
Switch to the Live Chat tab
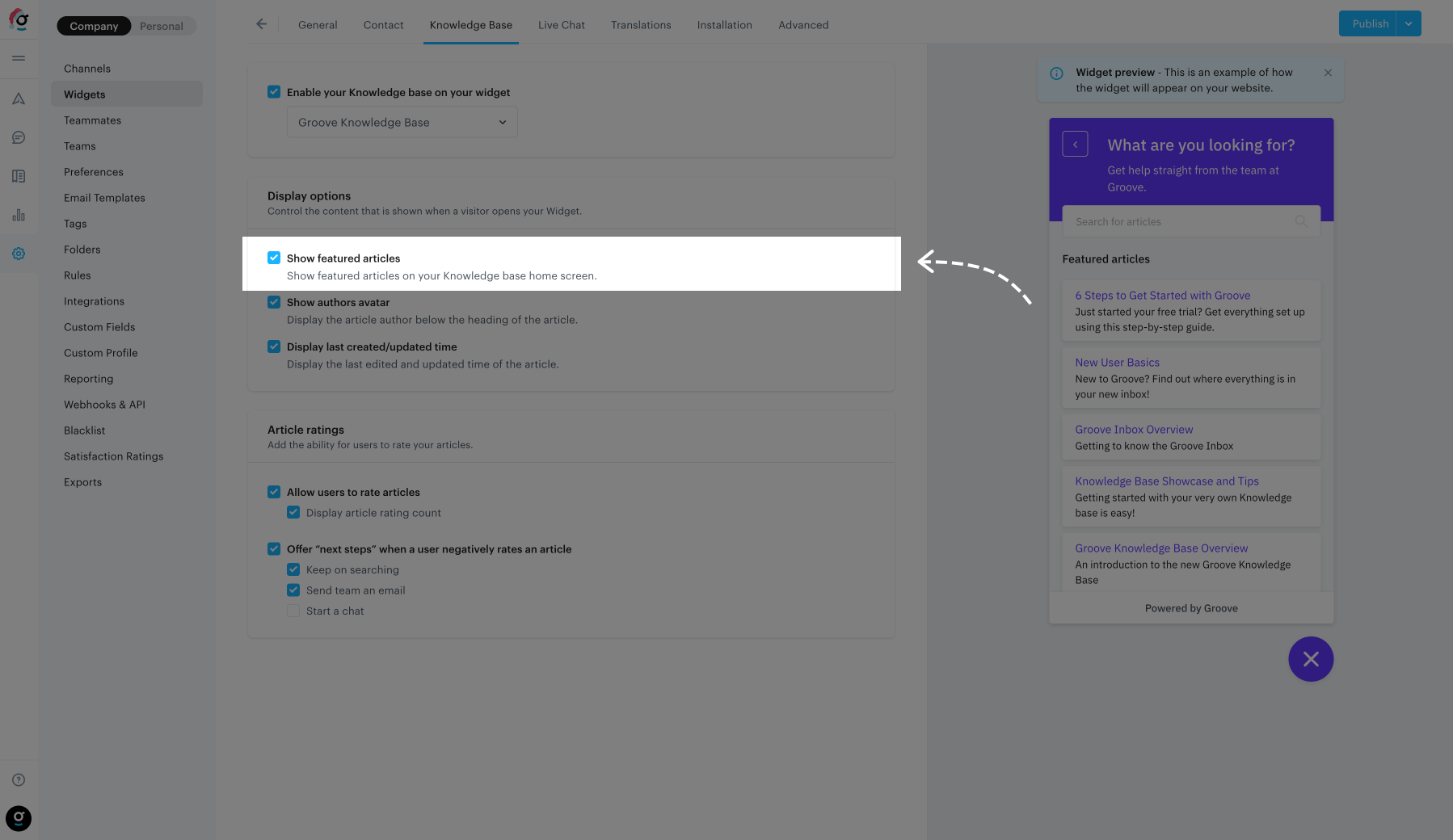pos(561,25)
